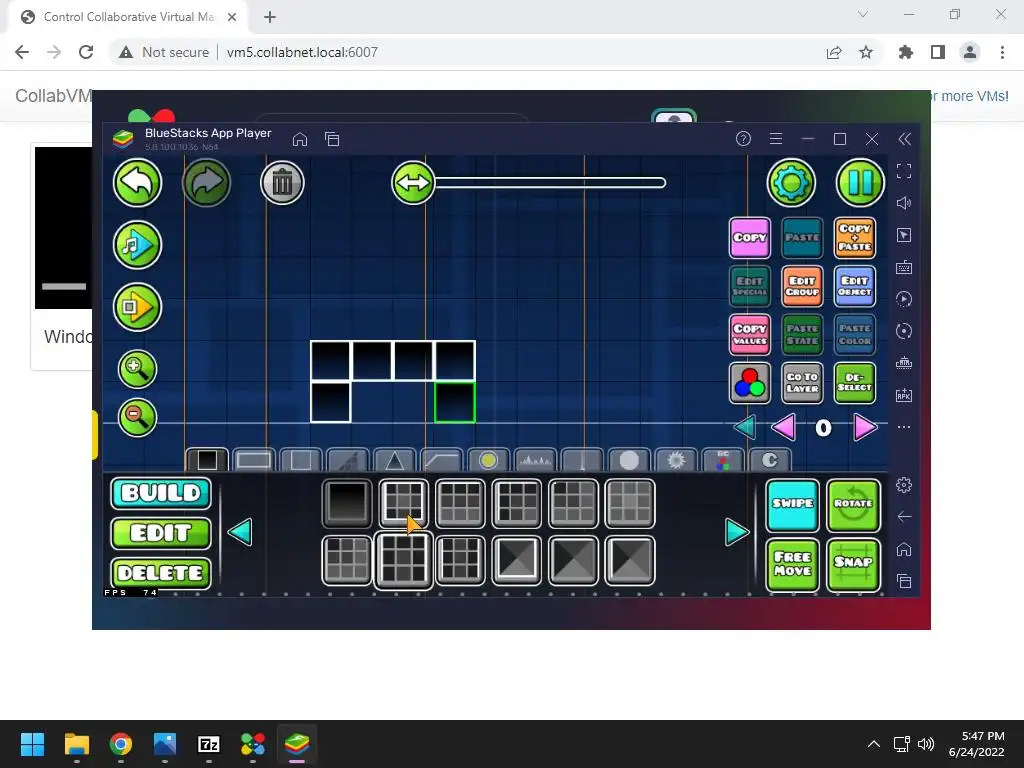Open the Chrome extensions puzzle icon
This screenshot has height=768, width=1024.
pos(905,52)
